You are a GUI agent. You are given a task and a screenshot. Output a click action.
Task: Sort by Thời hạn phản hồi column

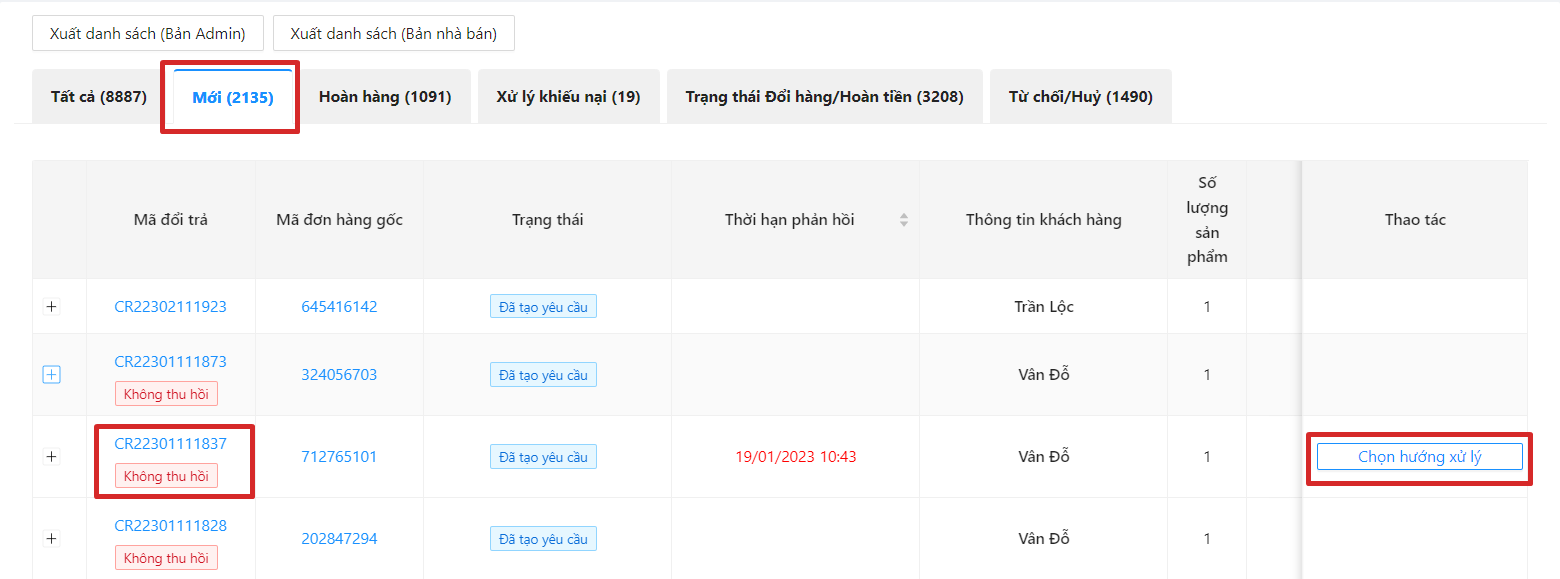coord(904,220)
